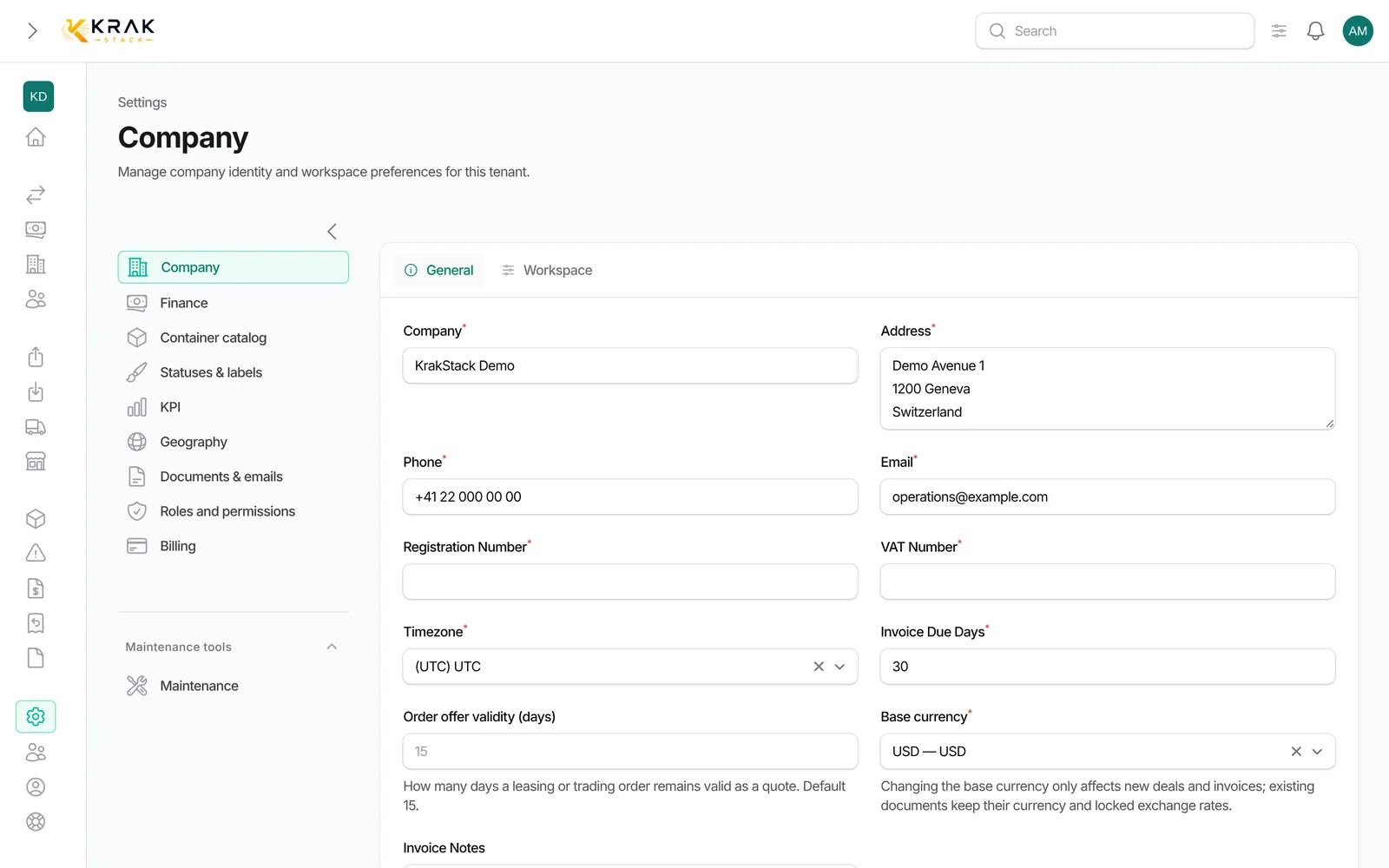Open the Maintenance tool
This screenshot has height=868, width=1389.
(x=234, y=686)
